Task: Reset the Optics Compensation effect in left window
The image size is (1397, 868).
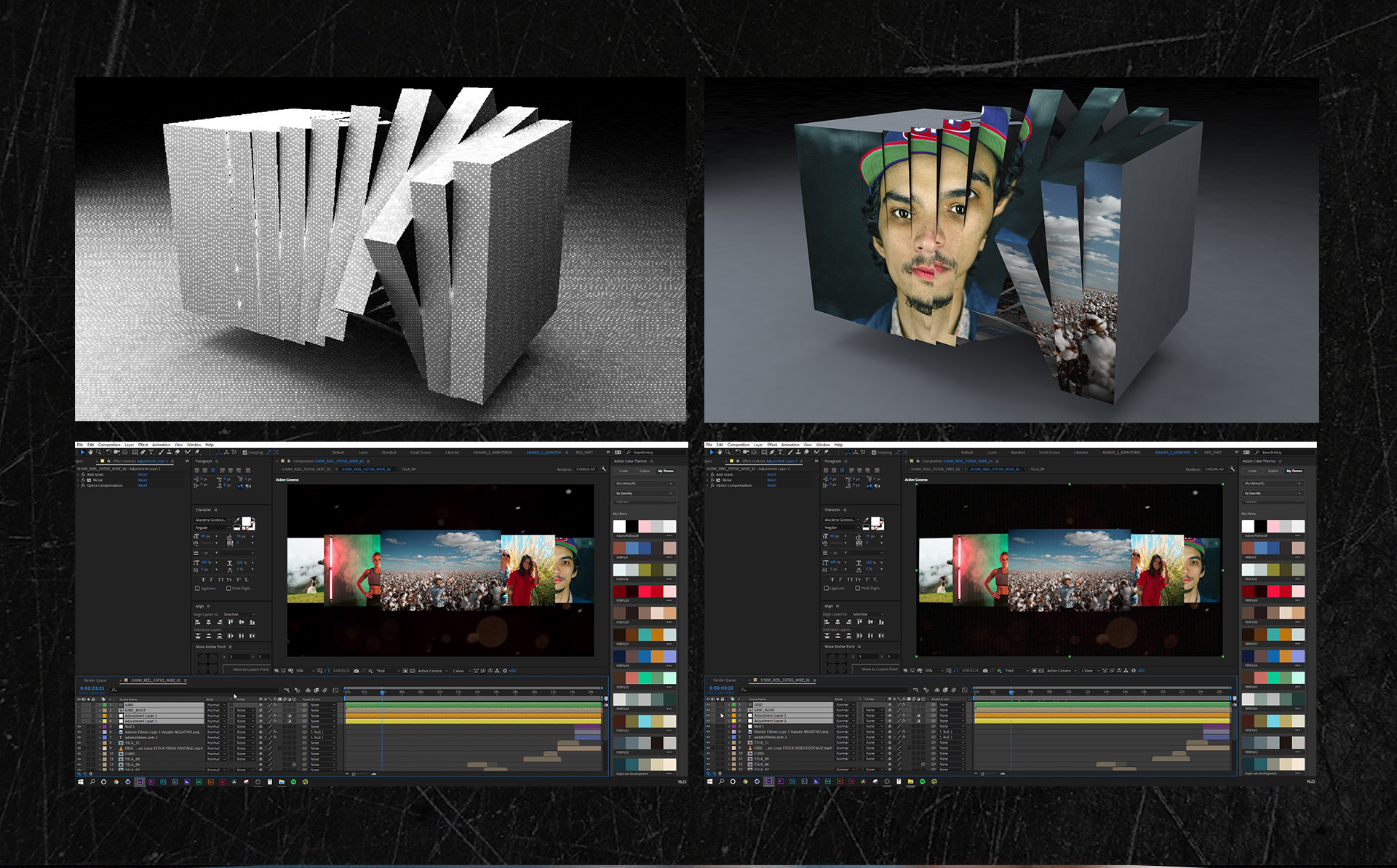Action: coord(143,485)
